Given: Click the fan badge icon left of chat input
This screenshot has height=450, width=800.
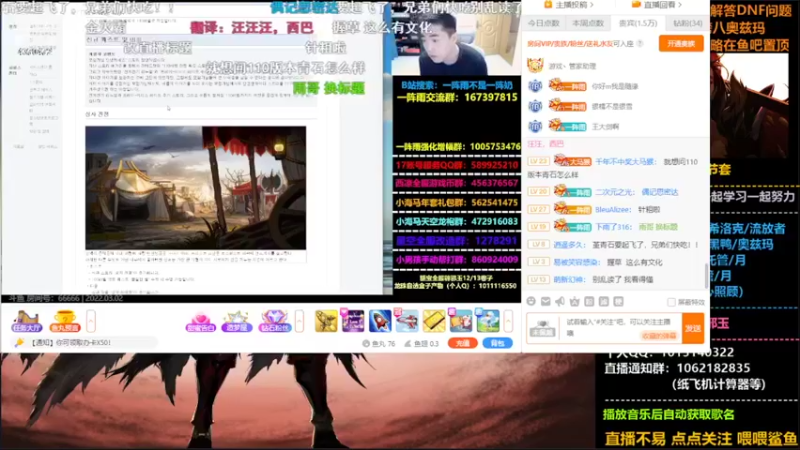Looking at the screenshot, I should [542, 328].
